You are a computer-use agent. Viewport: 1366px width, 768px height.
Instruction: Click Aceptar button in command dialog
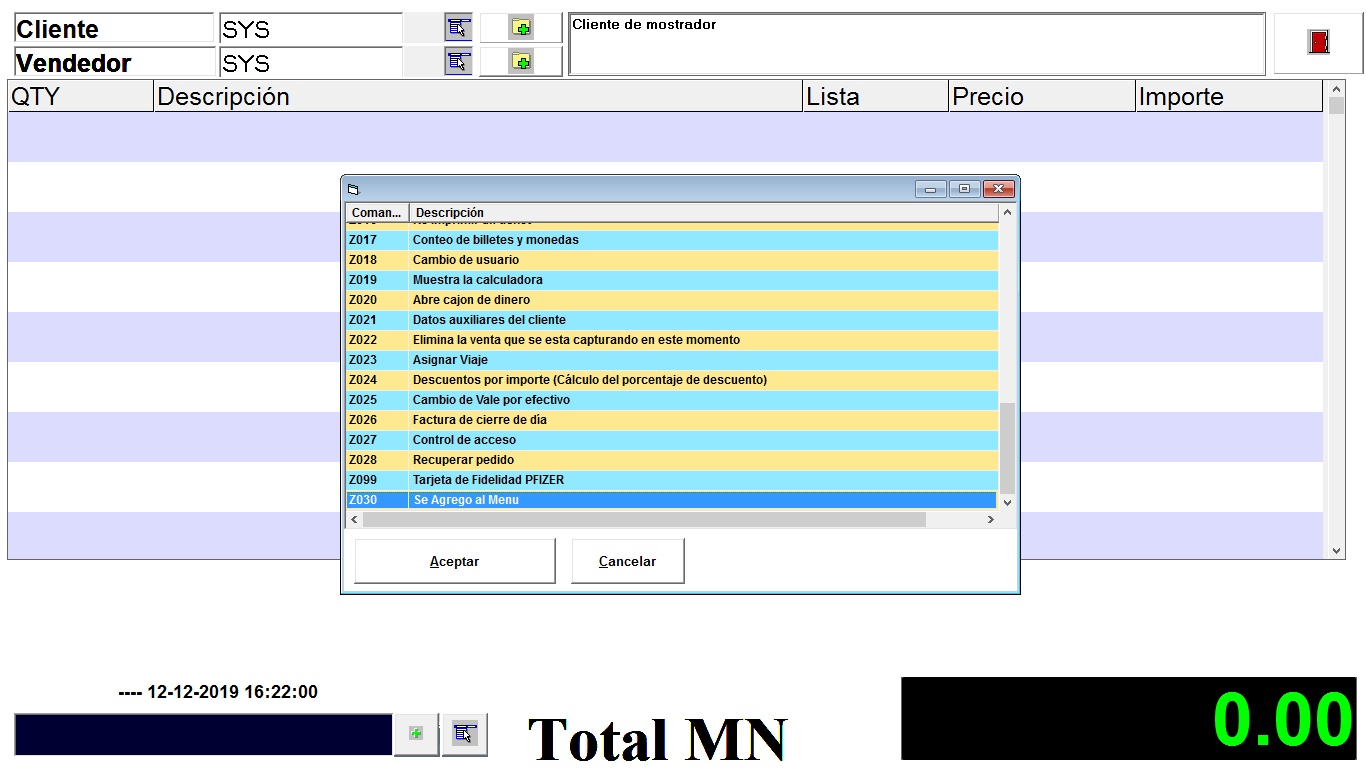pos(455,561)
